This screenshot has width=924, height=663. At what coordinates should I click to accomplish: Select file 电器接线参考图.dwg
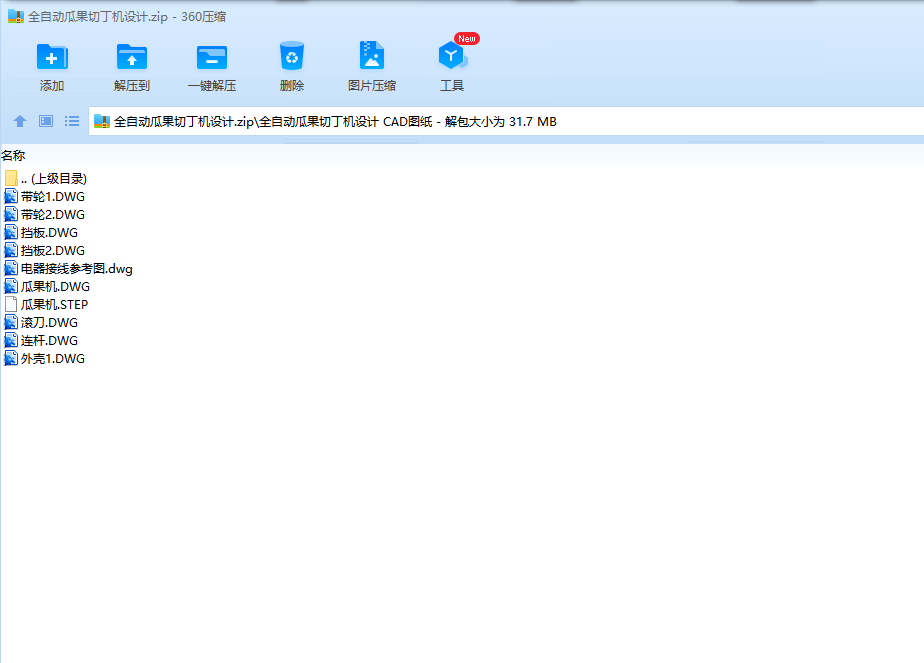coord(68,269)
